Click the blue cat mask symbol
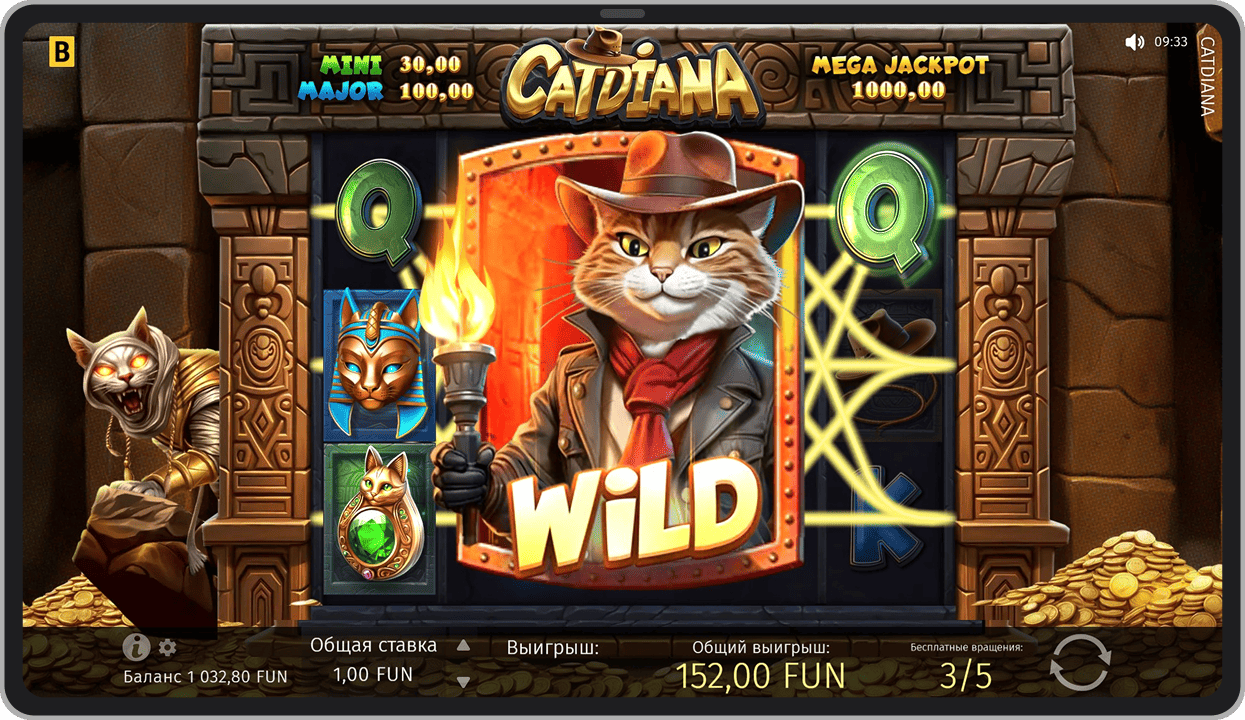The height and width of the screenshot is (720, 1245). tap(375, 364)
